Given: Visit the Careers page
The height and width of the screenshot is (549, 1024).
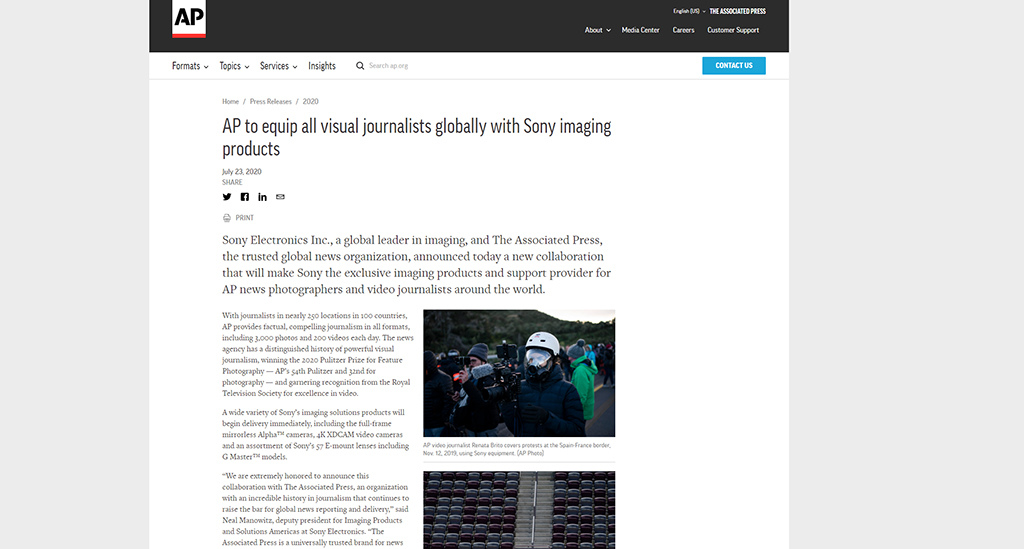Looking at the screenshot, I should [x=683, y=30].
